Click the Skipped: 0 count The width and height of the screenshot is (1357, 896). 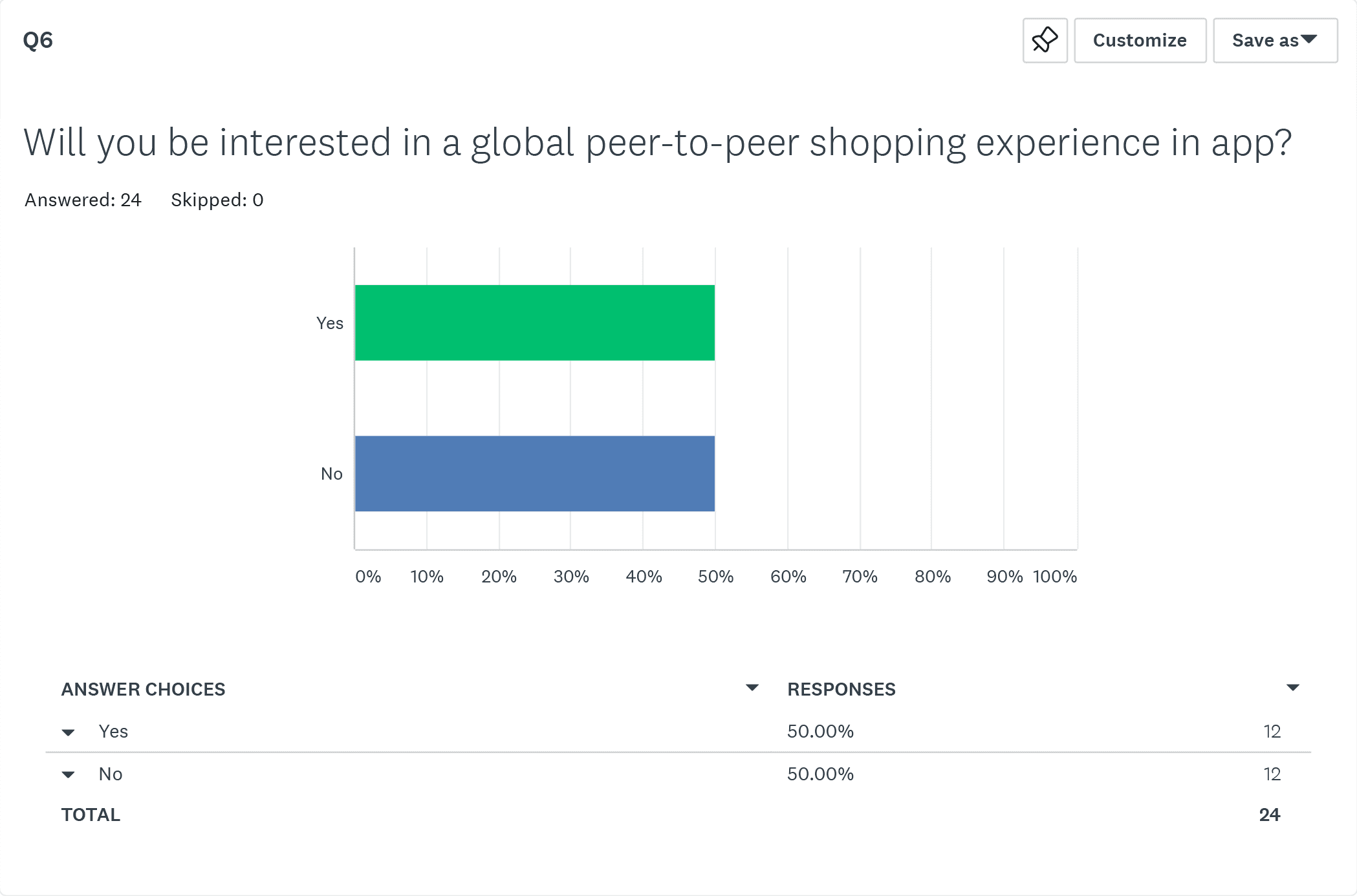tap(217, 200)
